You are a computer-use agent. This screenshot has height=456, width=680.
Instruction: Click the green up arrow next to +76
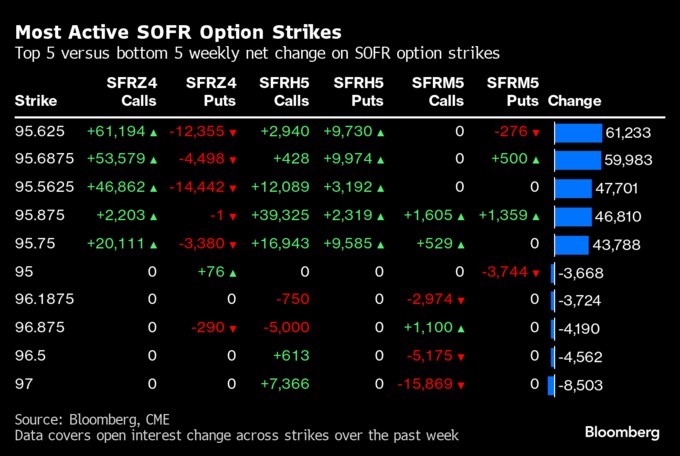coord(233,273)
